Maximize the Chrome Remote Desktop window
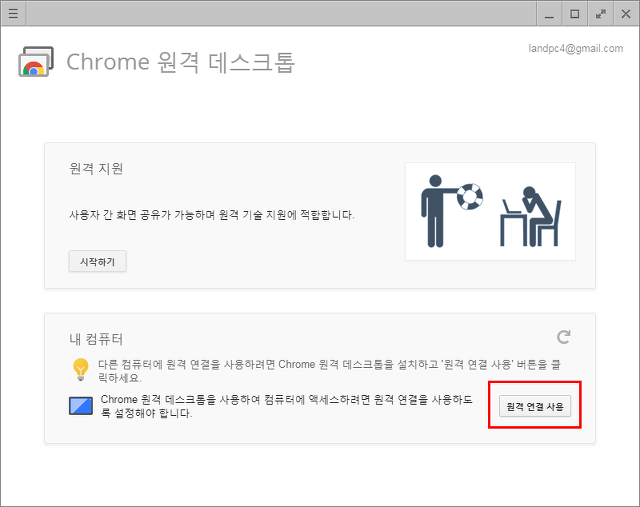The width and height of the screenshot is (640, 507). [575, 14]
